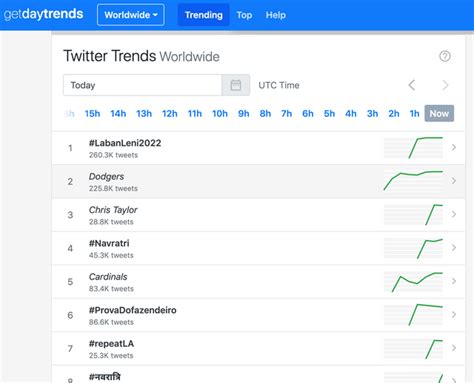Select the 4h time link
The image size is (474, 383).
(x=351, y=114)
